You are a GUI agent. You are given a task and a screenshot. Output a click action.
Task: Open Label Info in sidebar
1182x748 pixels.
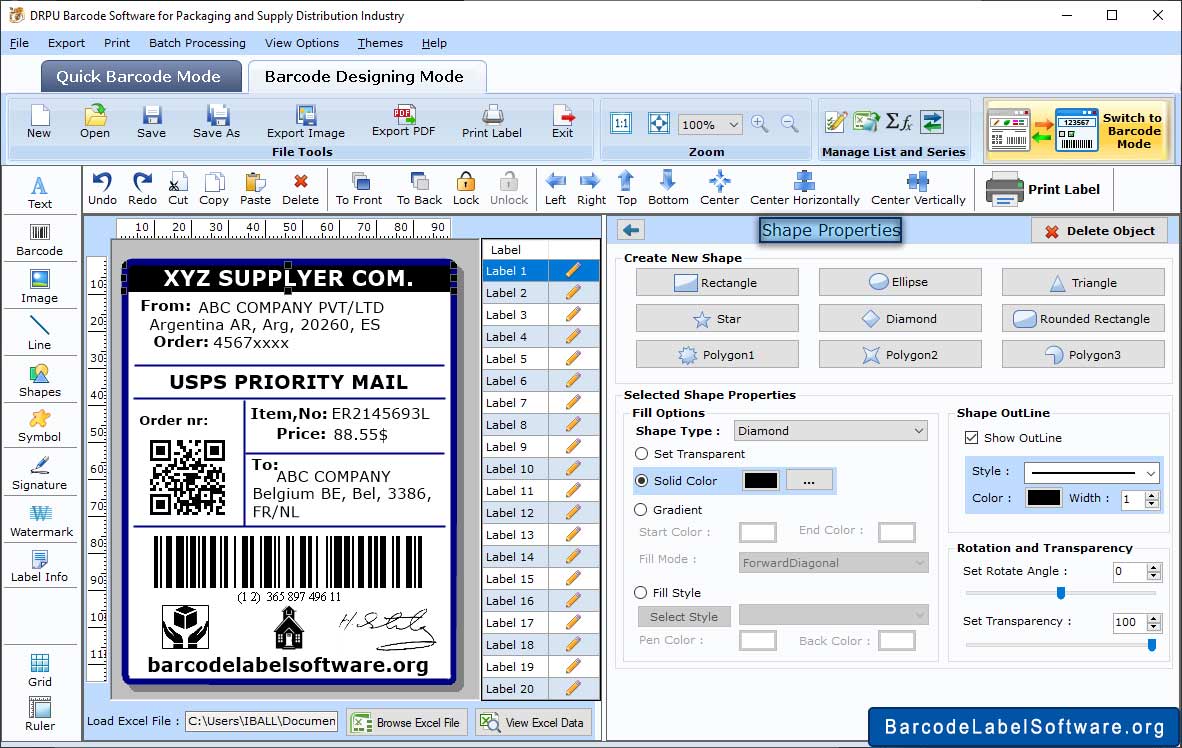click(39, 566)
